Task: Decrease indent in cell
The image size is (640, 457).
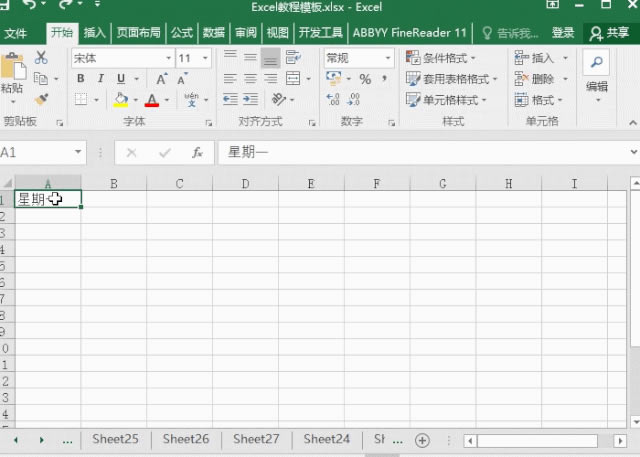Action: (230, 99)
